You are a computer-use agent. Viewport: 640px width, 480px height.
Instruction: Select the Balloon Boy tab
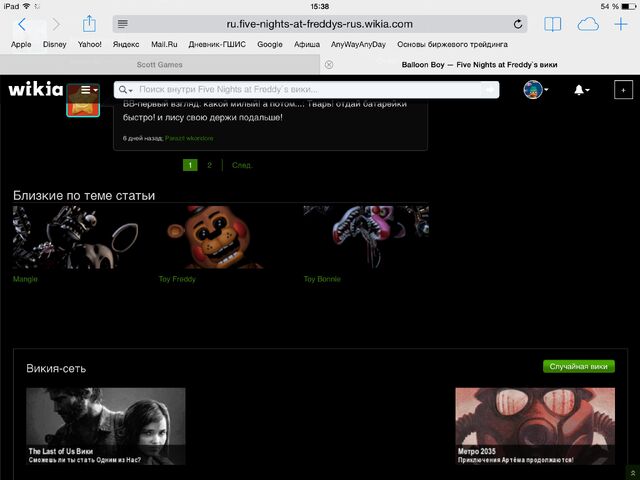(479, 64)
